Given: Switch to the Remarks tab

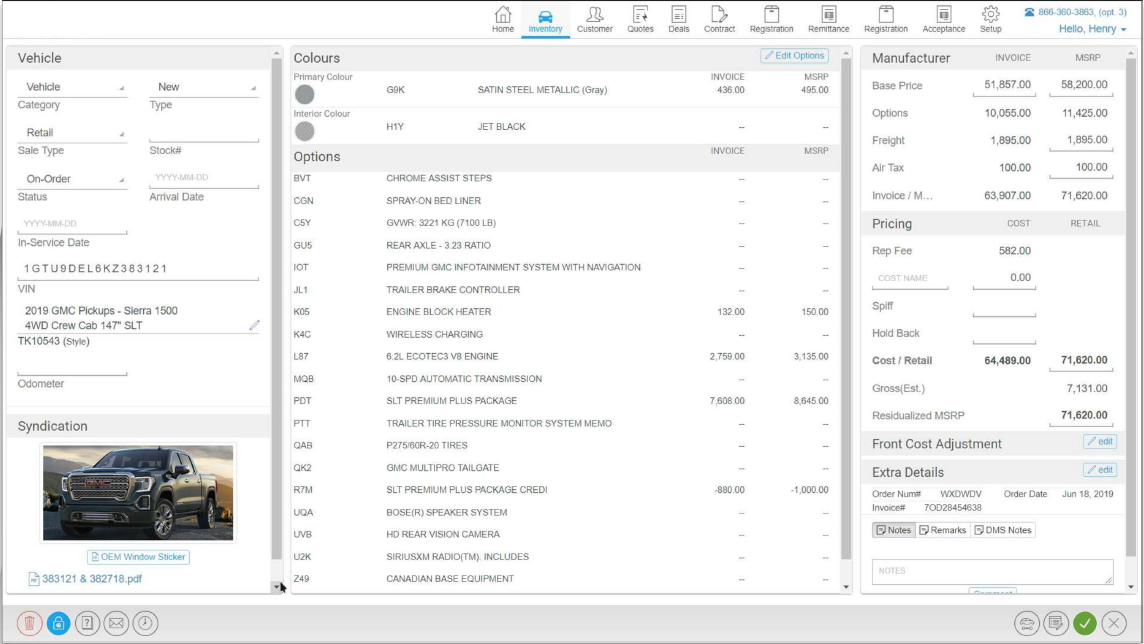Looking at the screenshot, I should (943, 530).
